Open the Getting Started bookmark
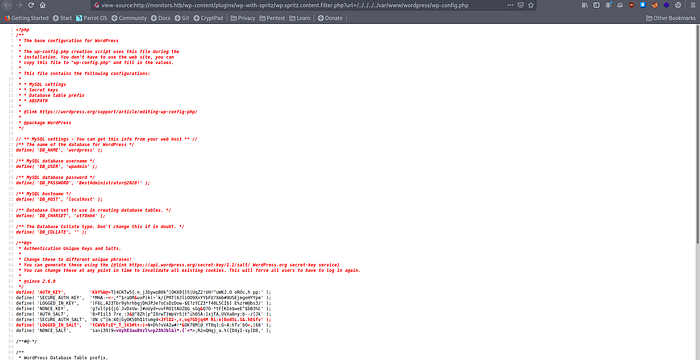Screen dimensions: 700x360 click(x=26, y=18)
